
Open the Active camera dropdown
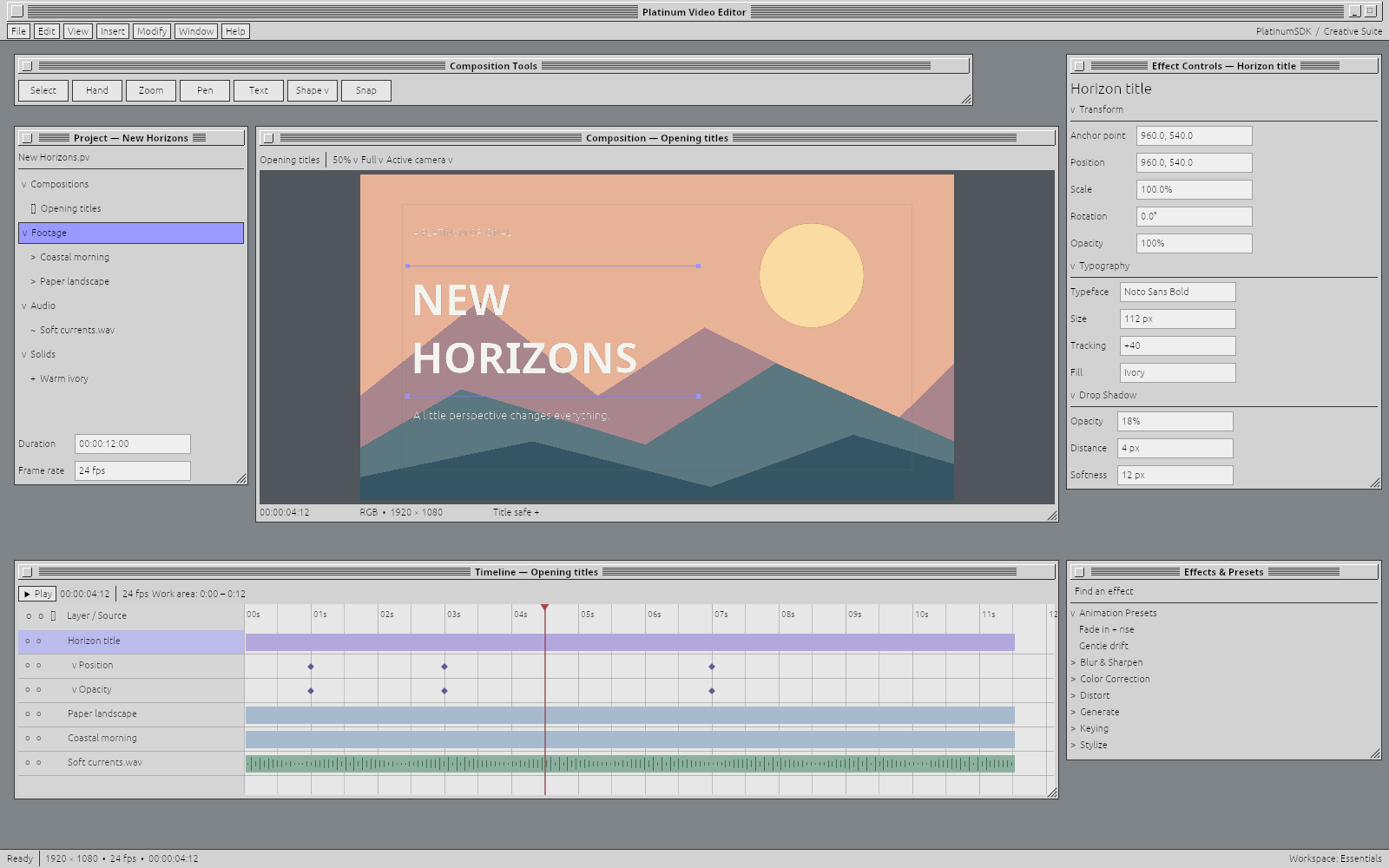419,161
